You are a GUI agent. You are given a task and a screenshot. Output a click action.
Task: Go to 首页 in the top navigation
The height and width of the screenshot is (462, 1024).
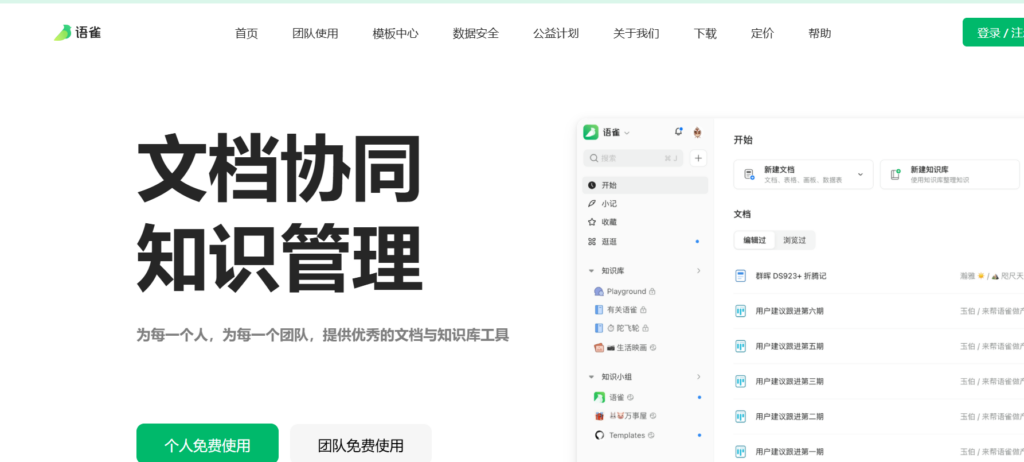click(246, 33)
